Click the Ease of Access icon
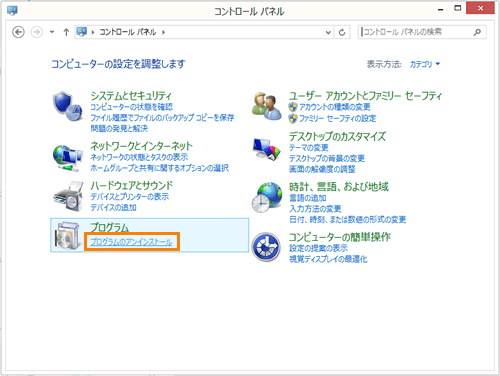 (x=266, y=247)
